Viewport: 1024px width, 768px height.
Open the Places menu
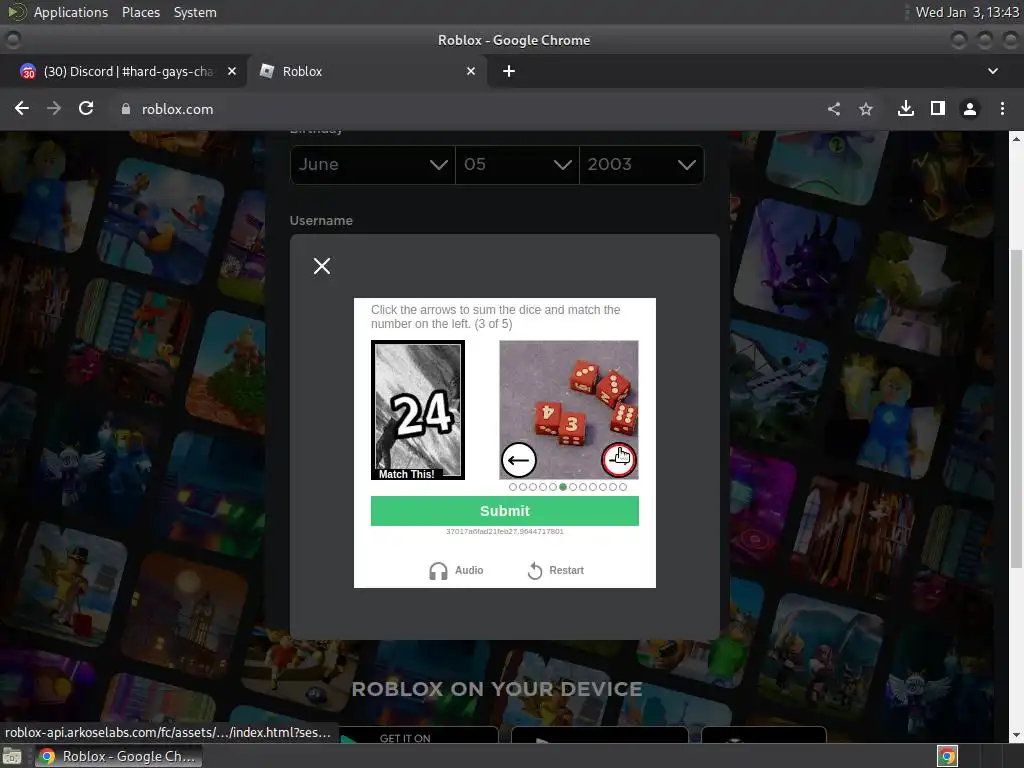click(140, 12)
